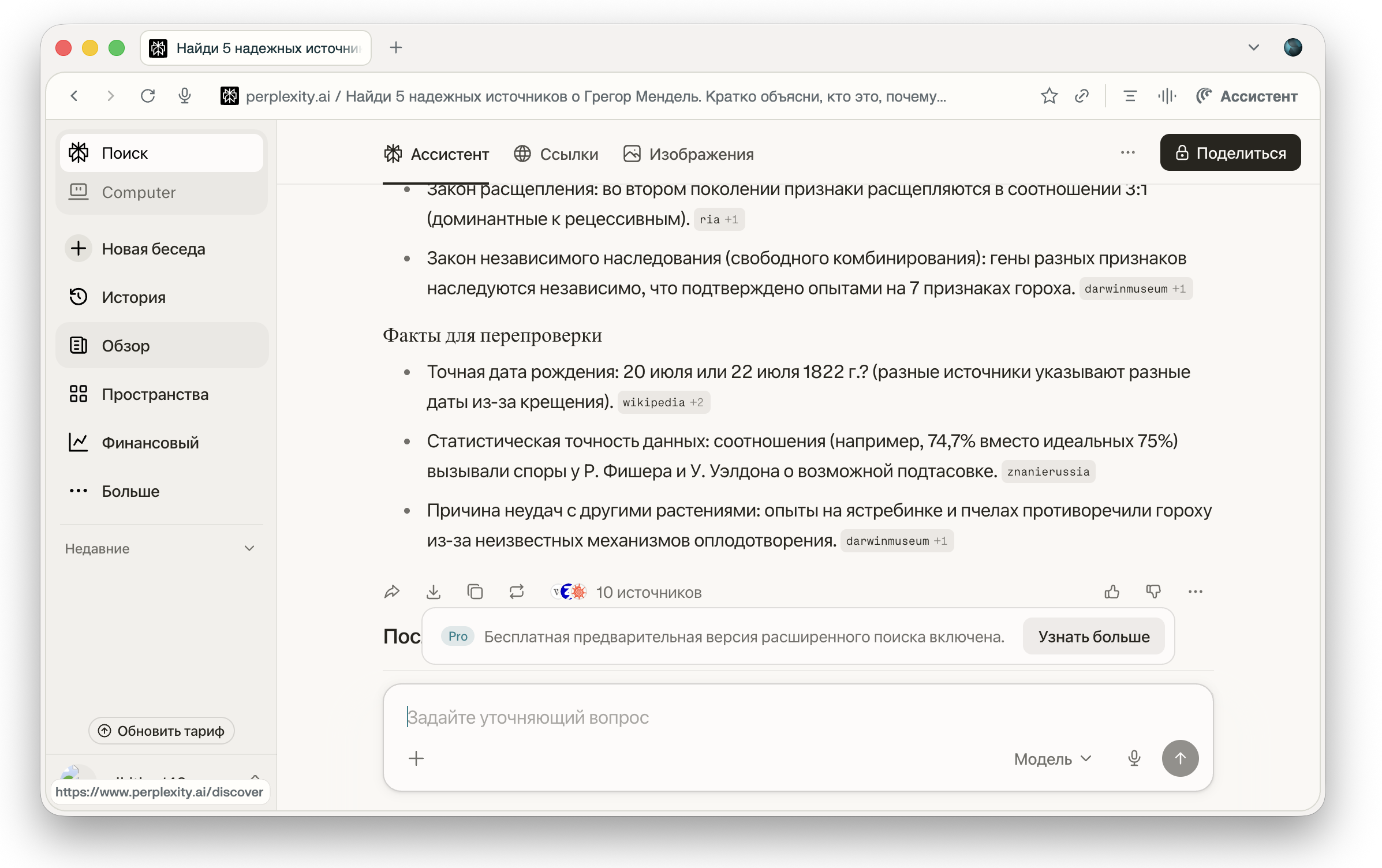Open the ria +1 citation chip
Screen dimensions: 1382x868
tap(719, 219)
